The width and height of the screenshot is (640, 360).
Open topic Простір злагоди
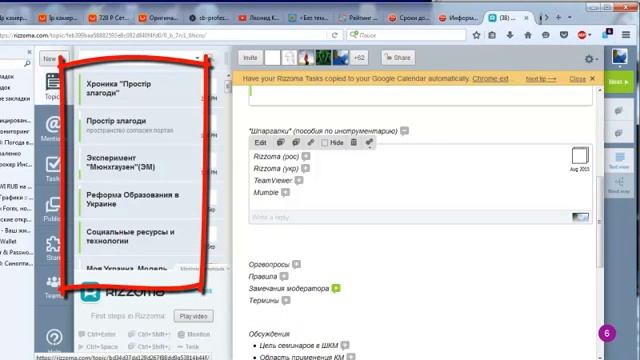[140, 125]
